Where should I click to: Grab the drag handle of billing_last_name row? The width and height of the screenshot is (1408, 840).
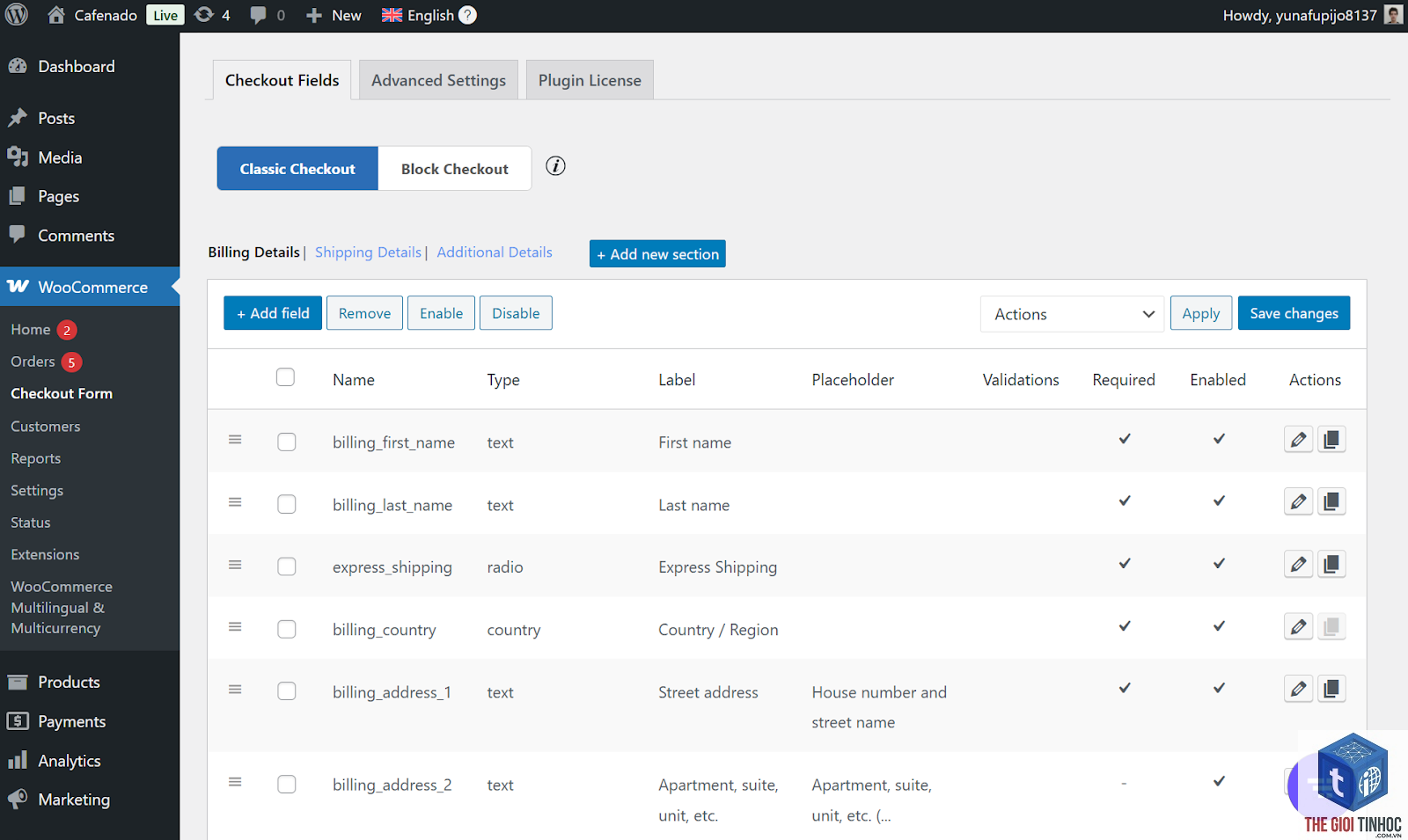pos(235,501)
